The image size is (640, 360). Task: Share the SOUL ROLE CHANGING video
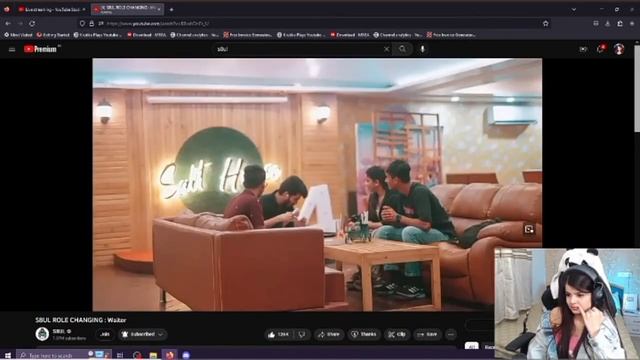pyautogui.click(x=329, y=334)
